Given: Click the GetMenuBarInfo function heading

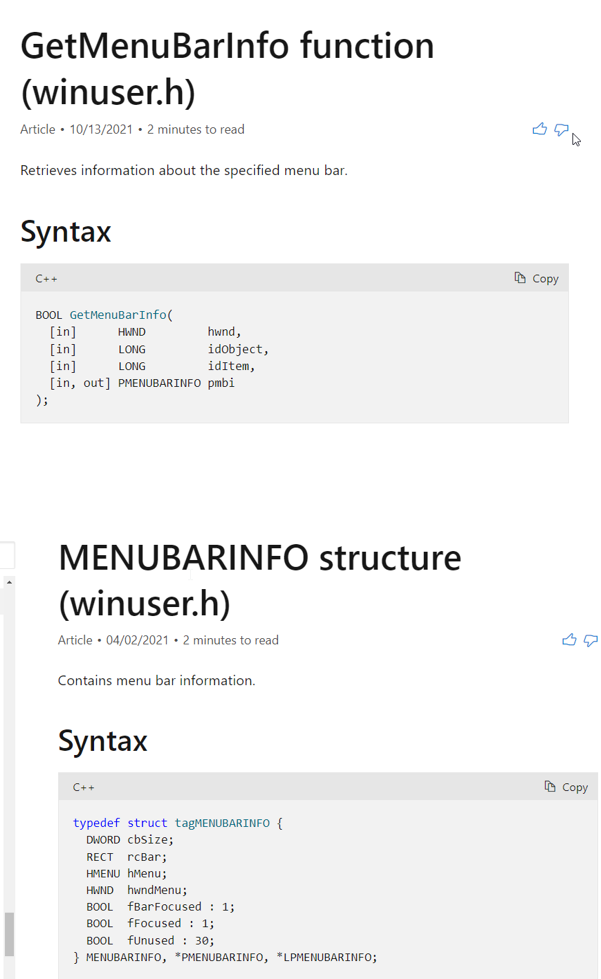Looking at the screenshot, I should click(x=227, y=69).
